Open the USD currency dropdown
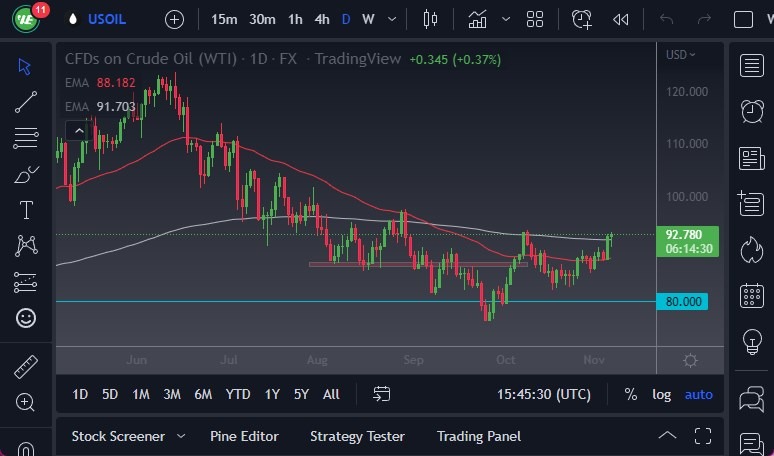Image resolution: width=774 pixels, height=456 pixels. (682, 55)
